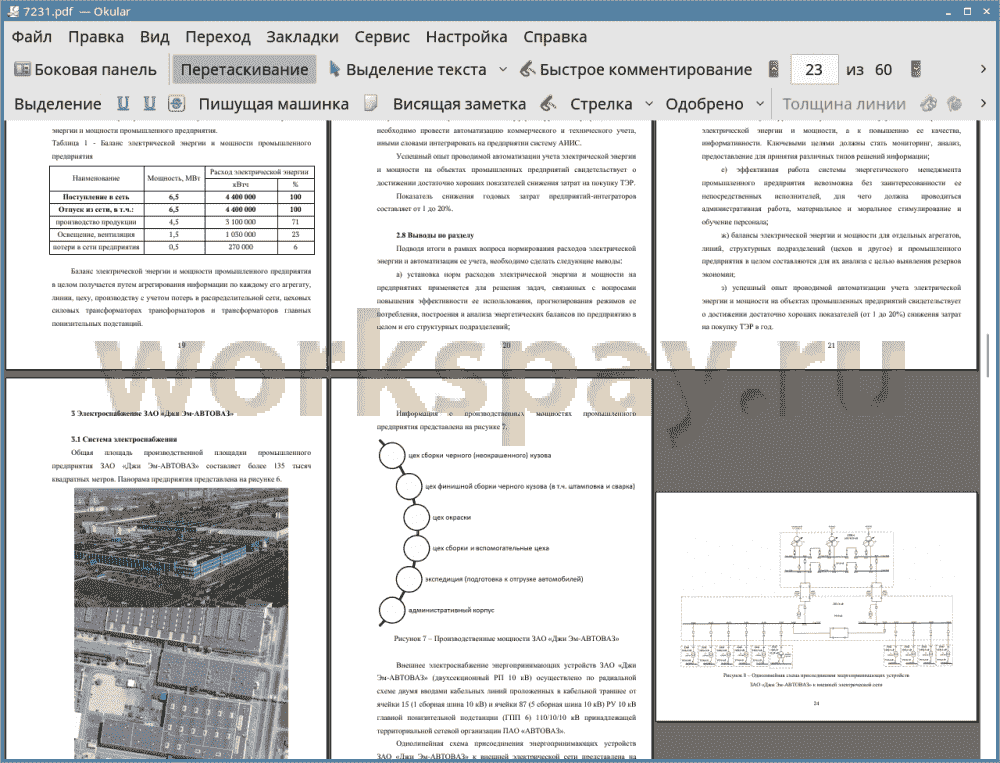Viewport: 1000px width, 763px height.
Task: Click table cell 'Поступление в сеть'
Action: [96, 197]
